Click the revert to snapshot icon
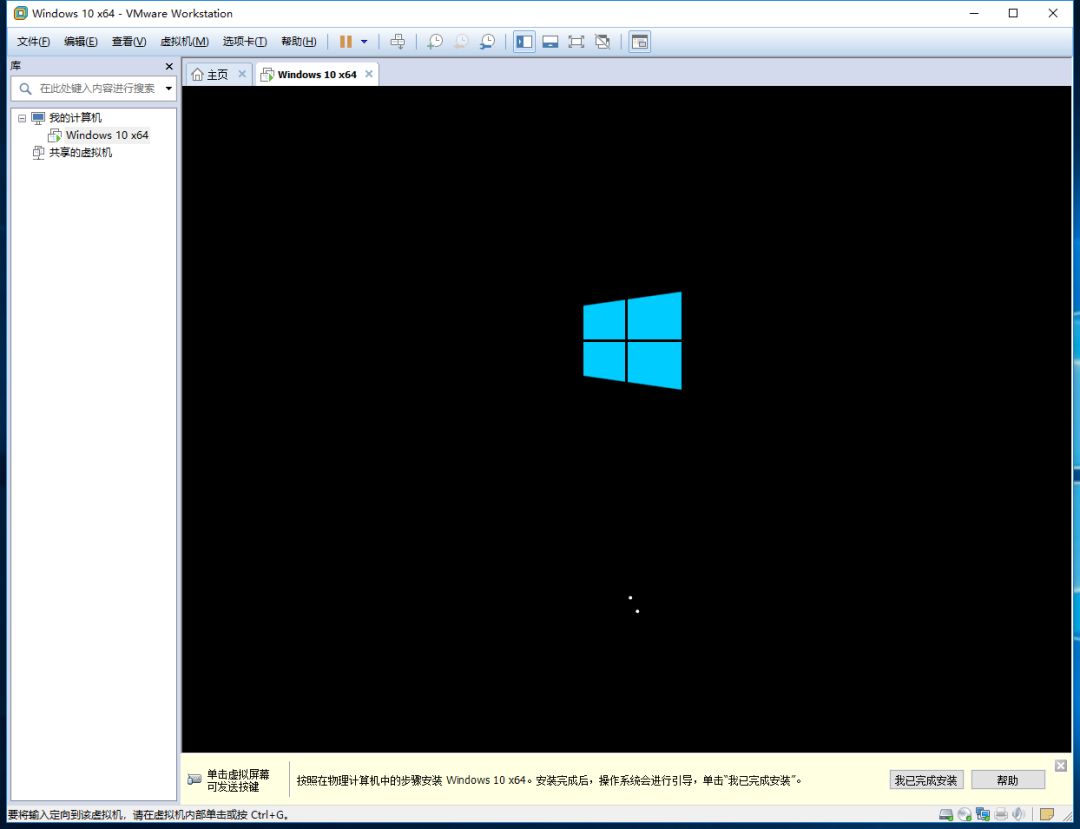1080x829 pixels. pyautogui.click(x=461, y=42)
